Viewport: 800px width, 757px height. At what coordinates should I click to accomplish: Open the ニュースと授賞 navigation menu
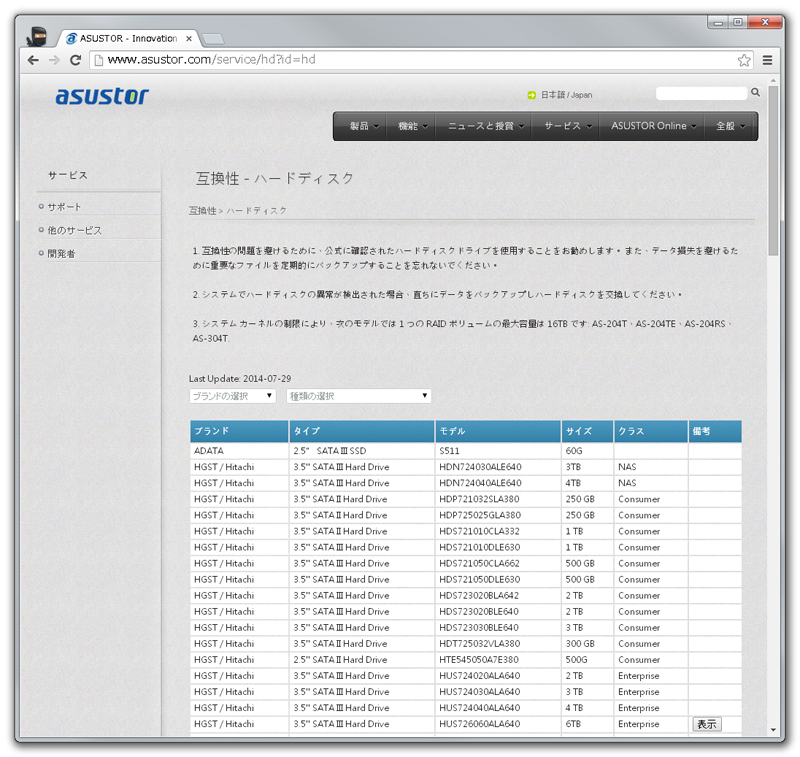[x=485, y=126]
